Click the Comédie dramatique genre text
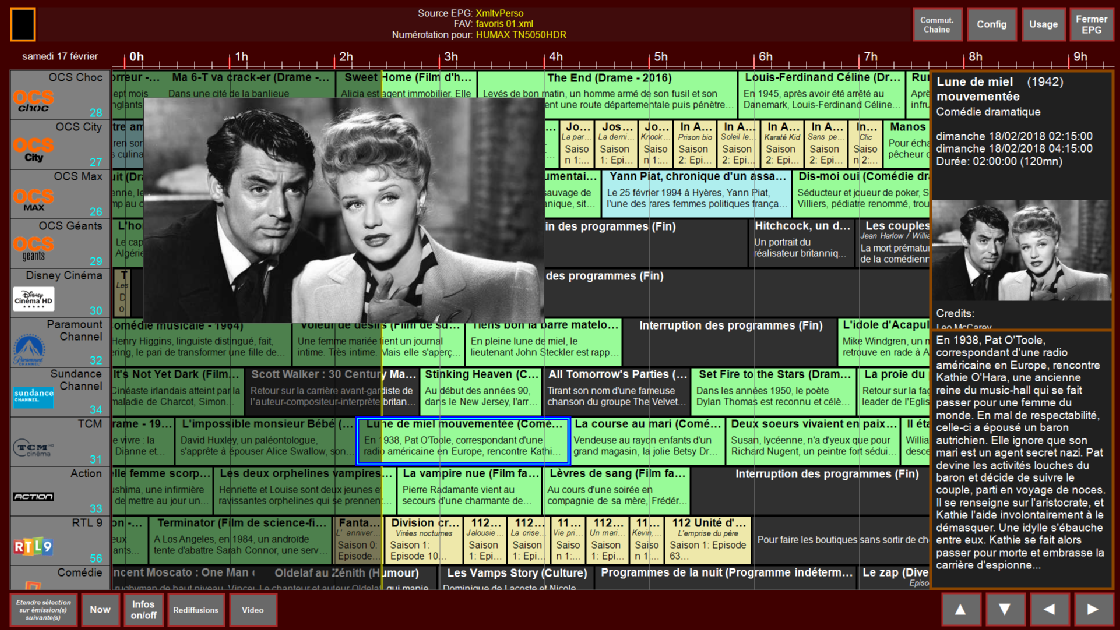Viewport: 1120px width, 630px height. tap(988, 111)
